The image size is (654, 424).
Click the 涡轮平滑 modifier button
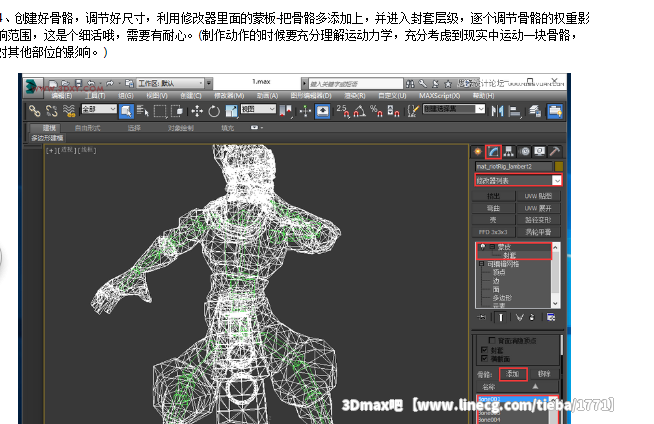538,232
